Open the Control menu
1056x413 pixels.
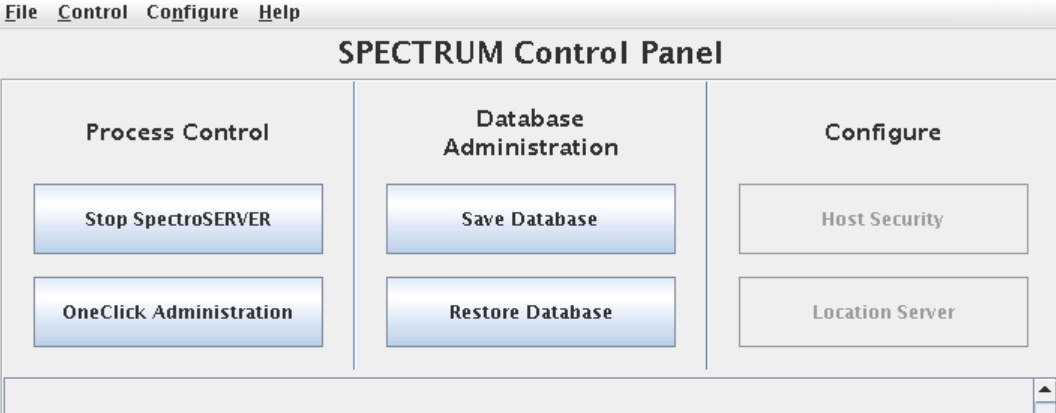click(x=93, y=14)
